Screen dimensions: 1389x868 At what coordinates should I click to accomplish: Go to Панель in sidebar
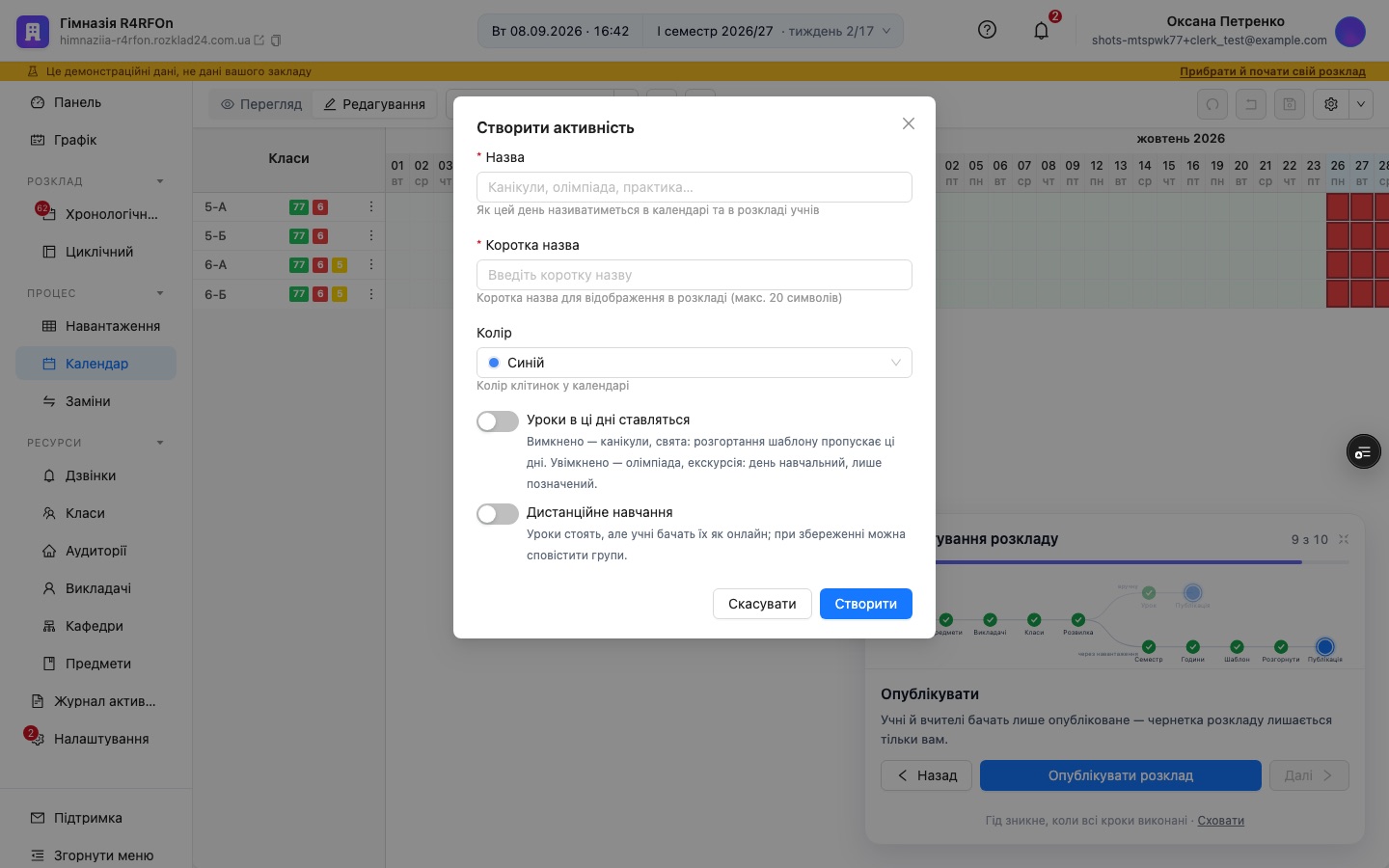[x=96, y=102]
